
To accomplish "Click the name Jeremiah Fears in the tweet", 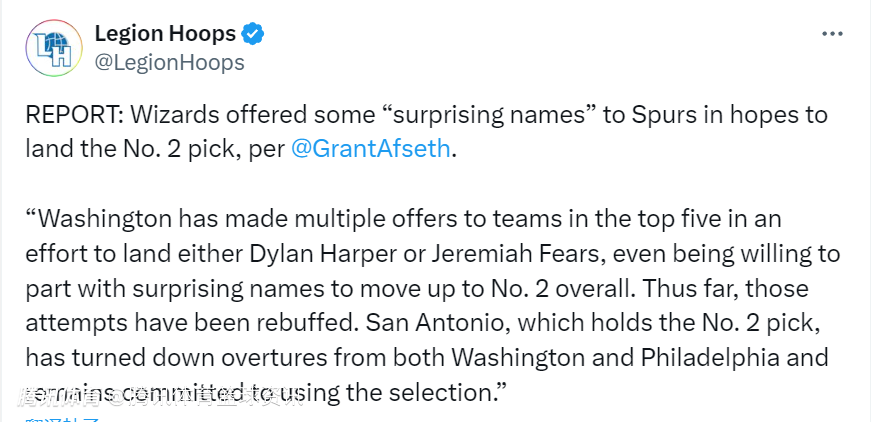I will [501, 254].
